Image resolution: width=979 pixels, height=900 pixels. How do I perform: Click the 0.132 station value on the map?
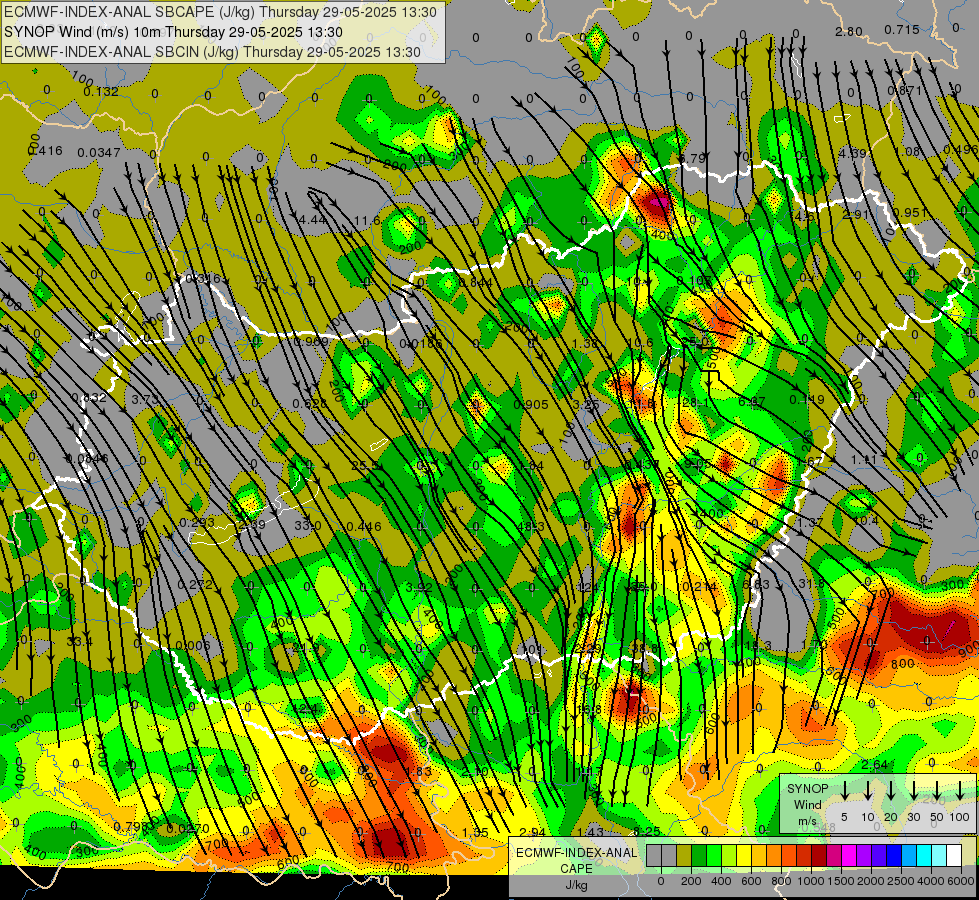coord(101,92)
